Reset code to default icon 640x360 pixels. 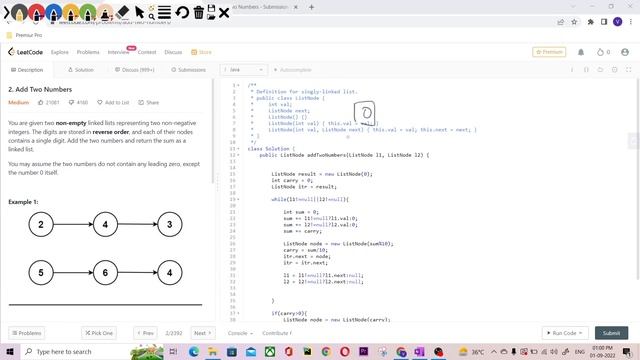(600, 70)
